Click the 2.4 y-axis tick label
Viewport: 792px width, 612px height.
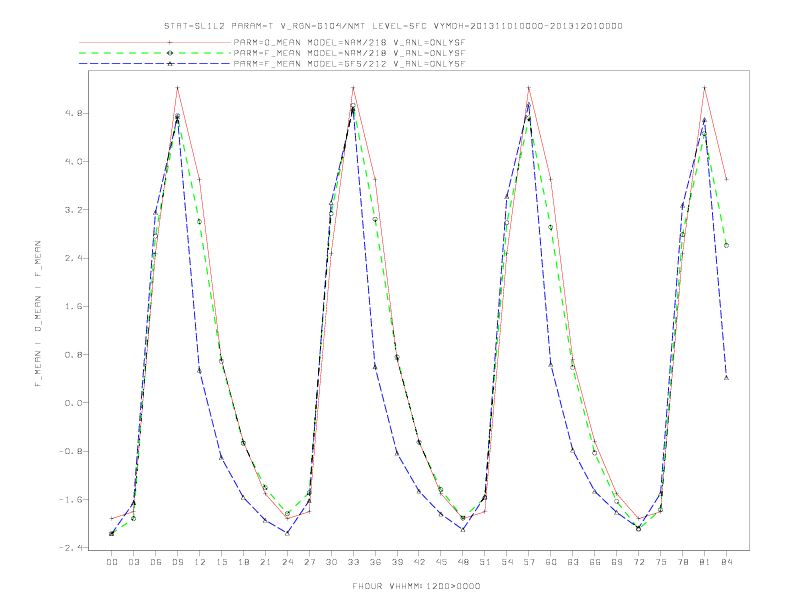(73, 258)
